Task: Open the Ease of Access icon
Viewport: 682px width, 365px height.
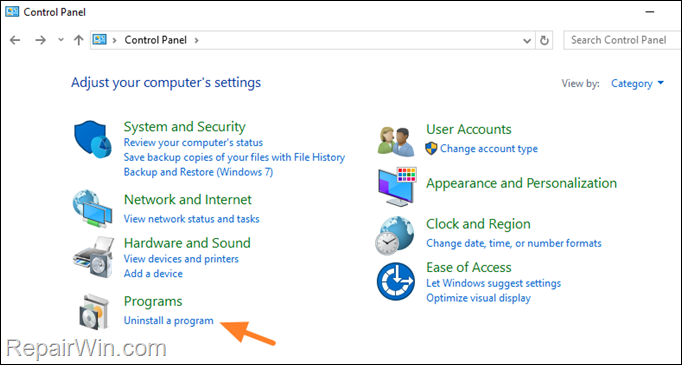Action: point(395,281)
